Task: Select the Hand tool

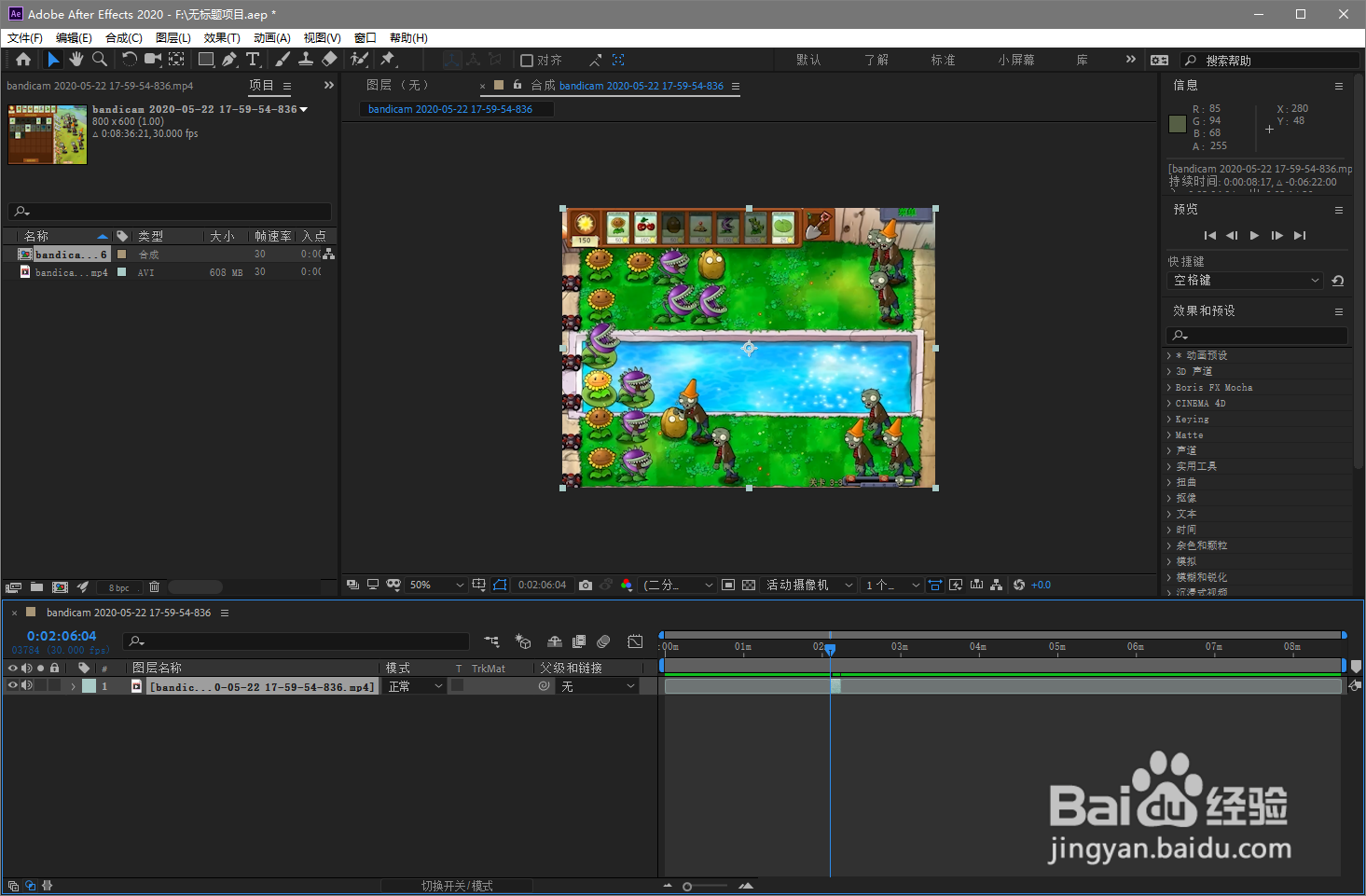Action: click(76, 60)
